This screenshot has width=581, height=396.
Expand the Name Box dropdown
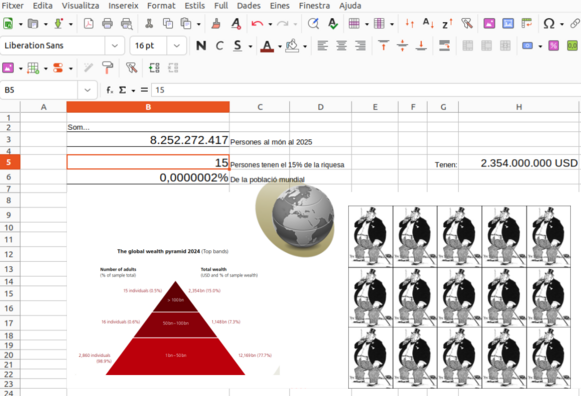(87, 90)
